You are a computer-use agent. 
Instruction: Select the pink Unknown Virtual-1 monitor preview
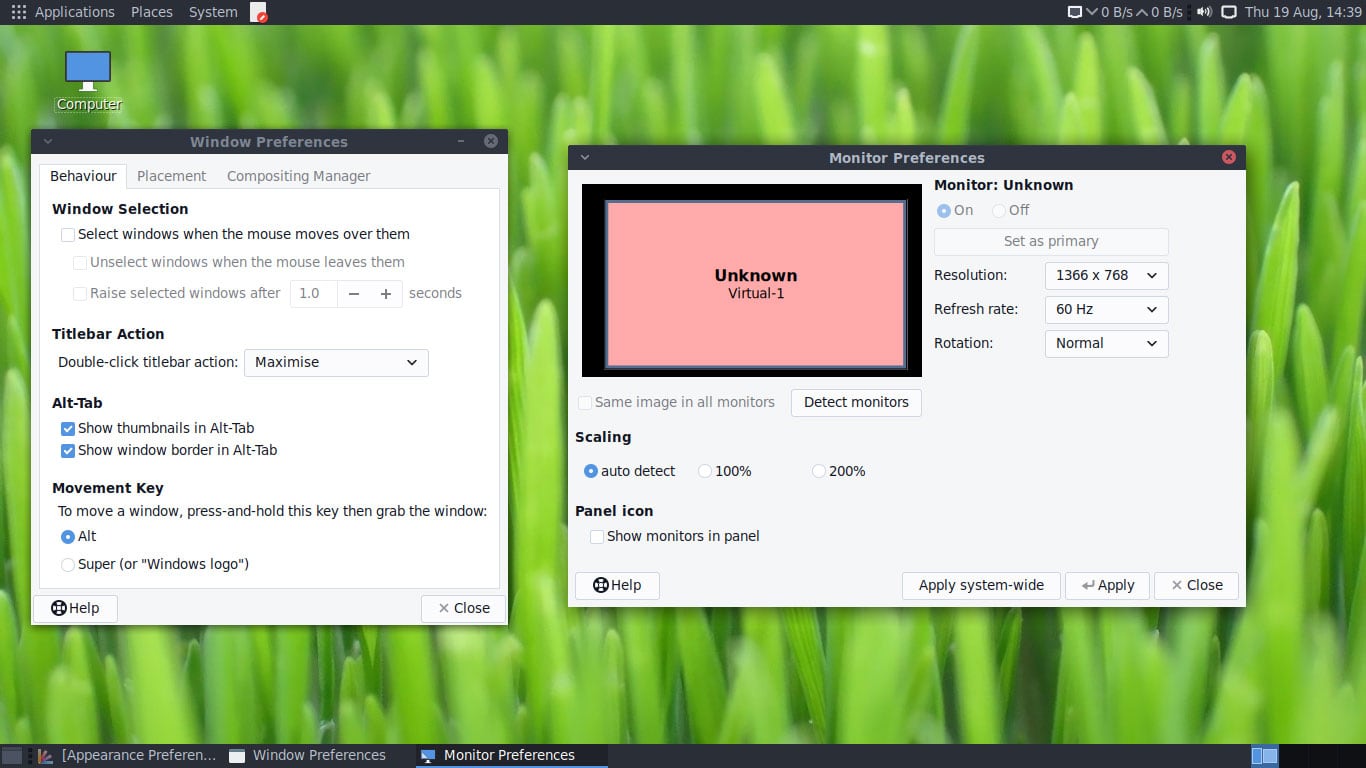pyautogui.click(x=756, y=284)
